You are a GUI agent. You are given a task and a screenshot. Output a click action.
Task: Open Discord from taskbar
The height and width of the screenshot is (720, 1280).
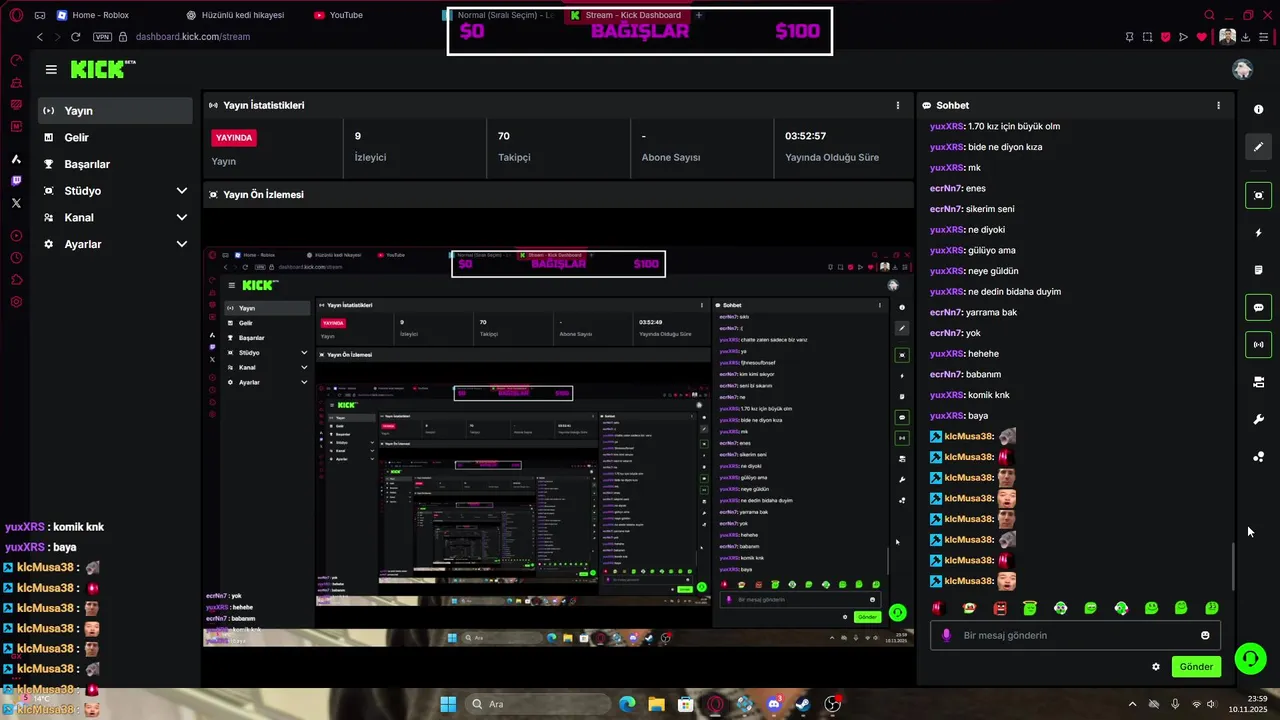coord(773,704)
